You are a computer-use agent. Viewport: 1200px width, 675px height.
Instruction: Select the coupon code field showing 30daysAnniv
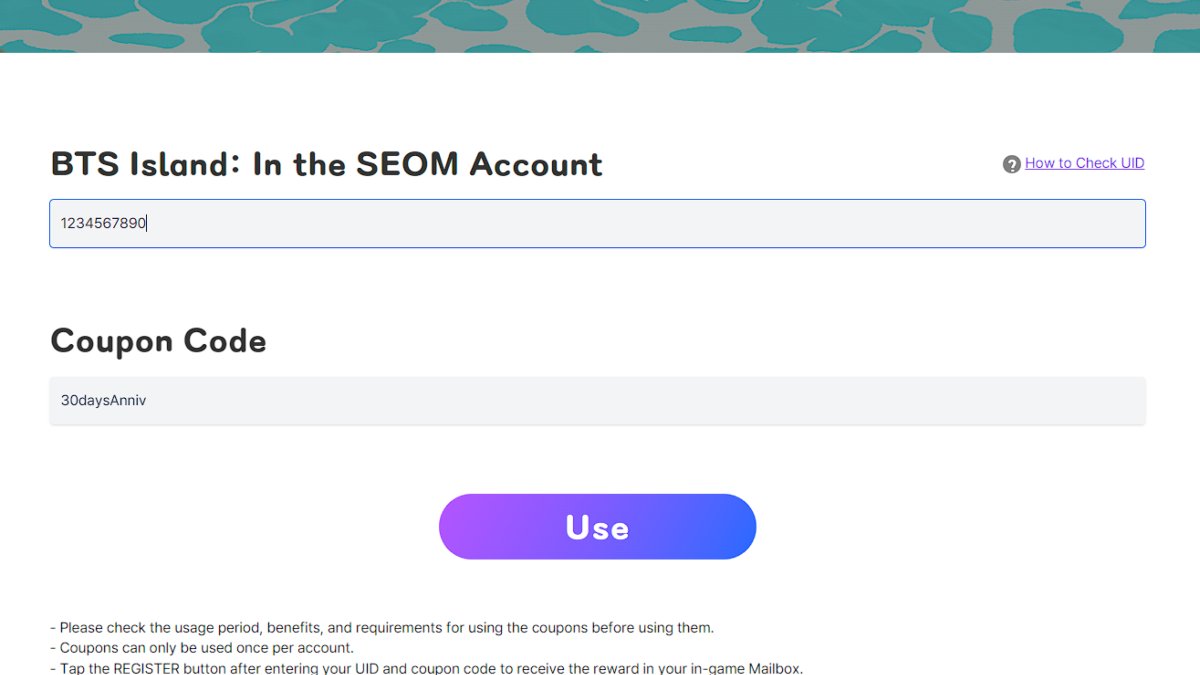click(597, 400)
